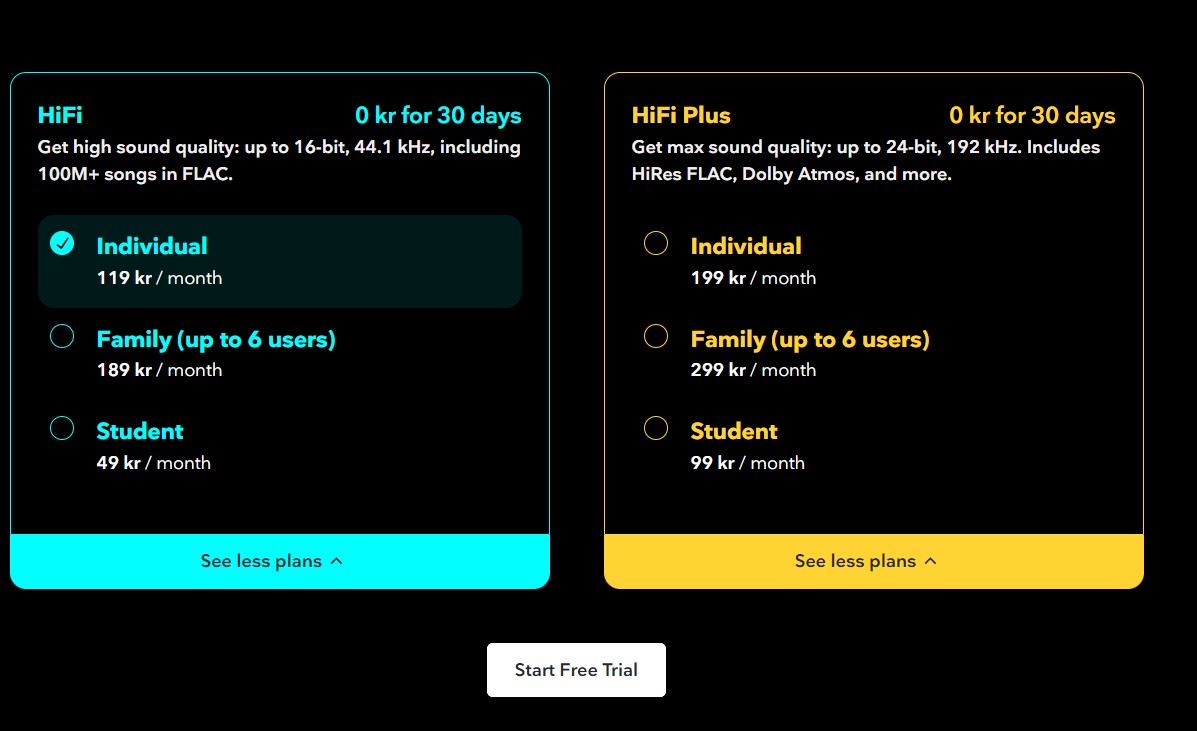Click the chevron icon in the cyan bar
The width and height of the screenshot is (1197, 731).
tap(337, 561)
